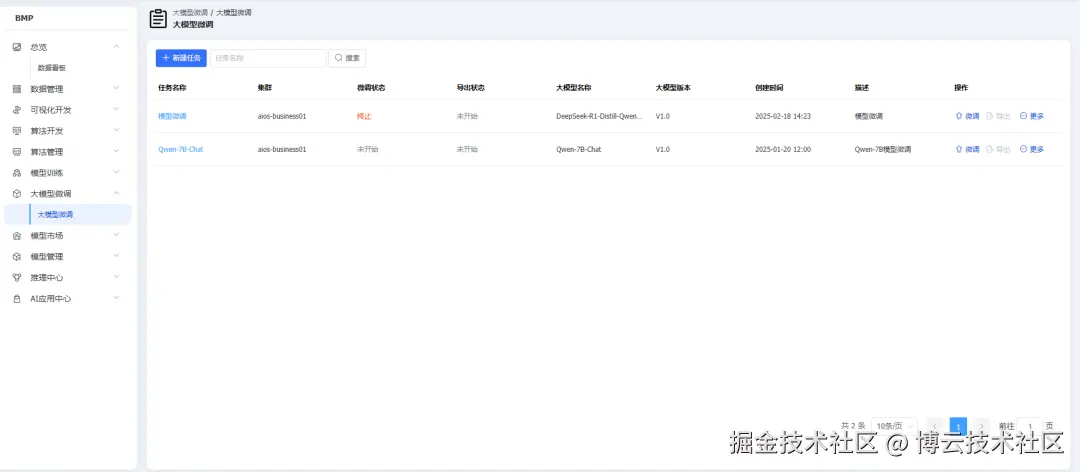This screenshot has height=472, width=1080.
Task: Open the 模型微调 task name link
Action: coord(172,116)
